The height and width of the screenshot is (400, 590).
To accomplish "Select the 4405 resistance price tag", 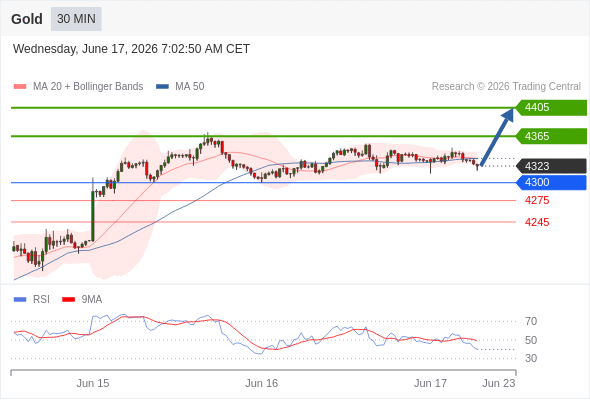I will 551,108.
